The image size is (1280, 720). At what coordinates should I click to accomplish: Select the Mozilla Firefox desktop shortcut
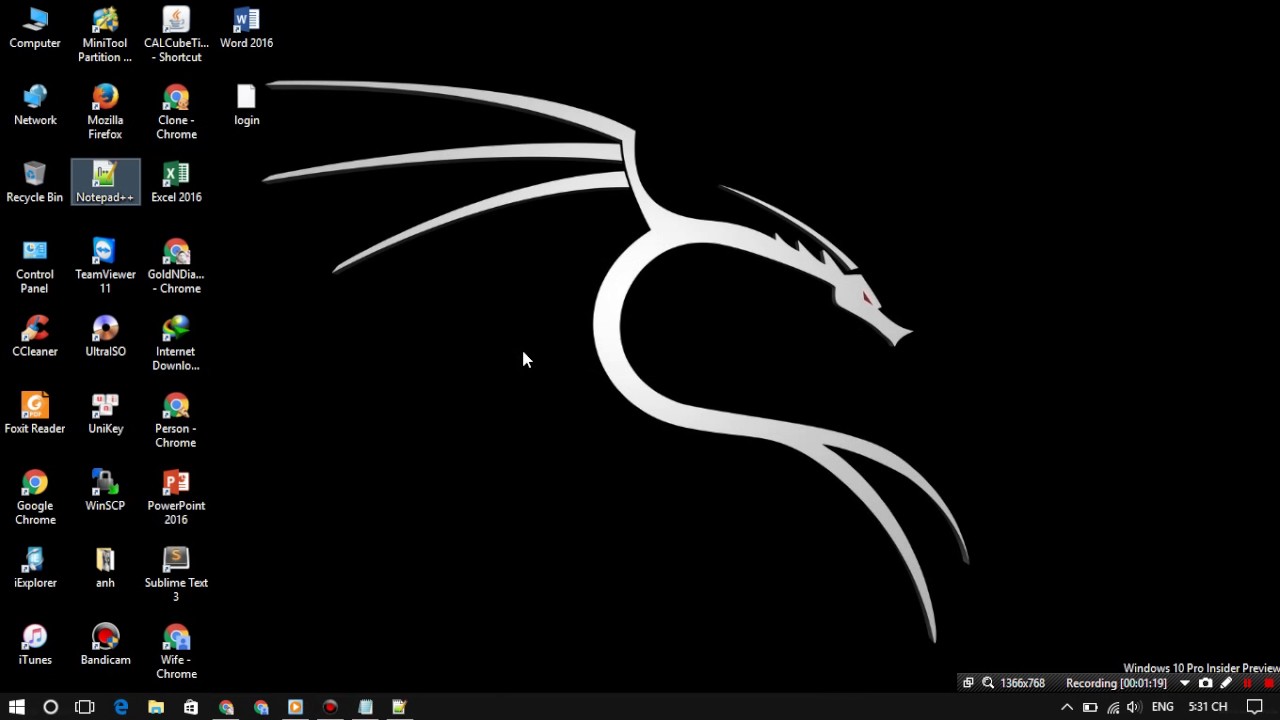click(x=105, y=112)
